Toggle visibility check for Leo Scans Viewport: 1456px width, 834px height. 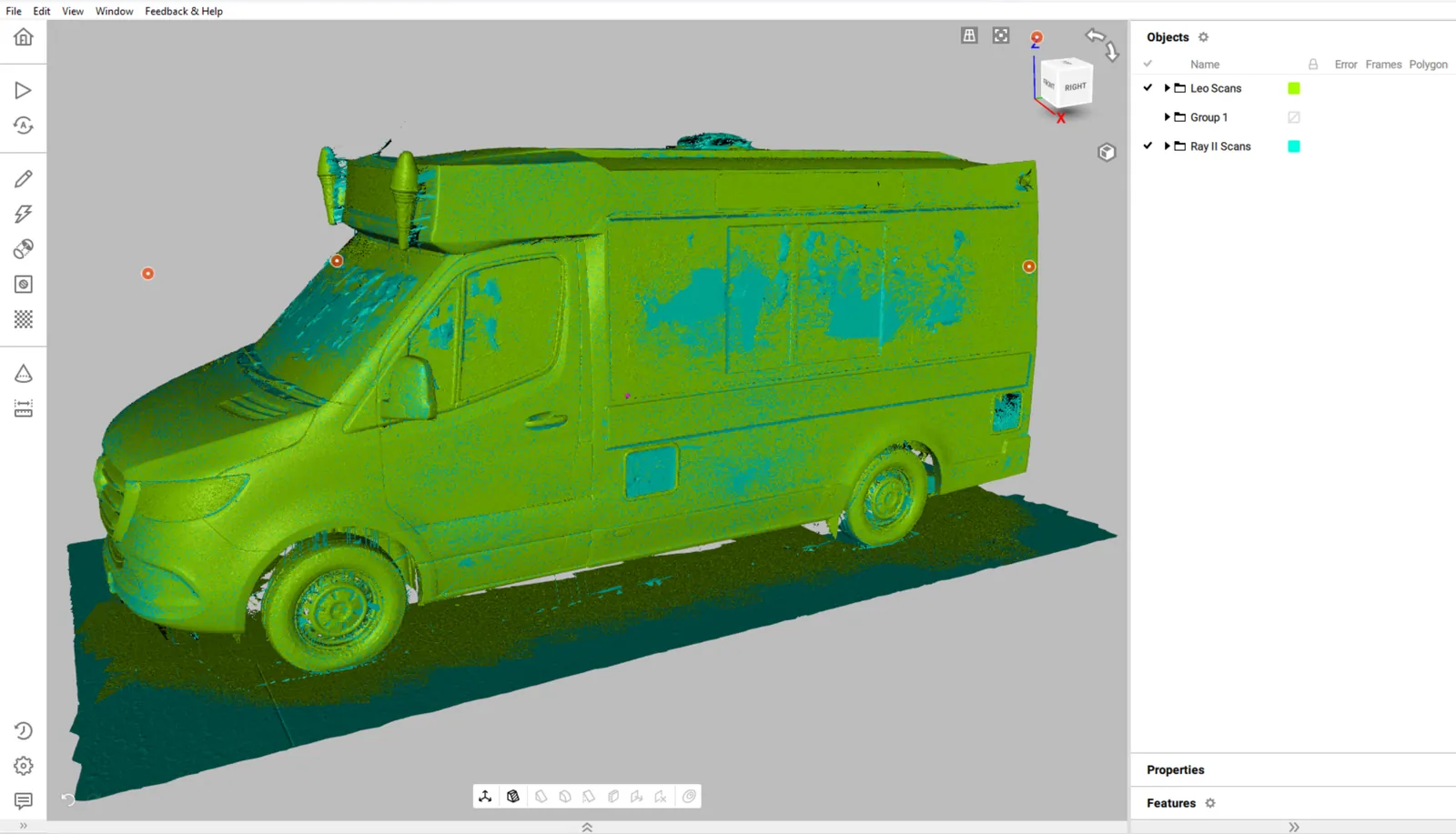click(1148, 88)
